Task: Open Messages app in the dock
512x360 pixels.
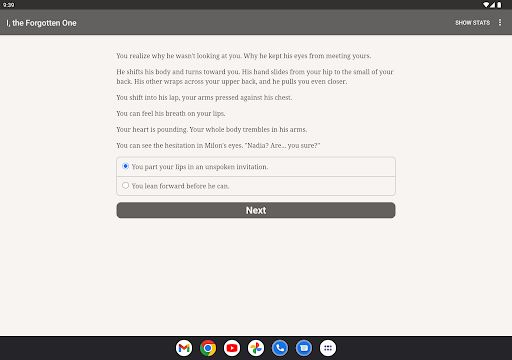Action: (304, 348)
